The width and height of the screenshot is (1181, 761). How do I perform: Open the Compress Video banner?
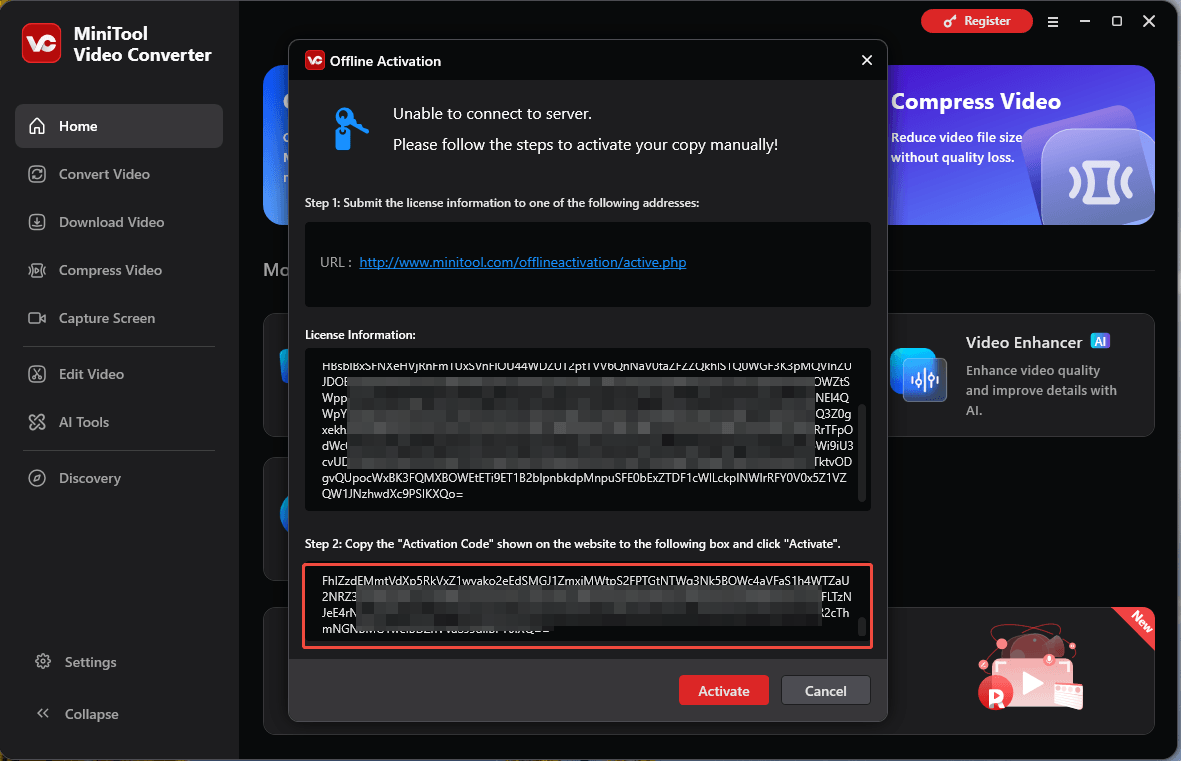(x=1021, y=145)
